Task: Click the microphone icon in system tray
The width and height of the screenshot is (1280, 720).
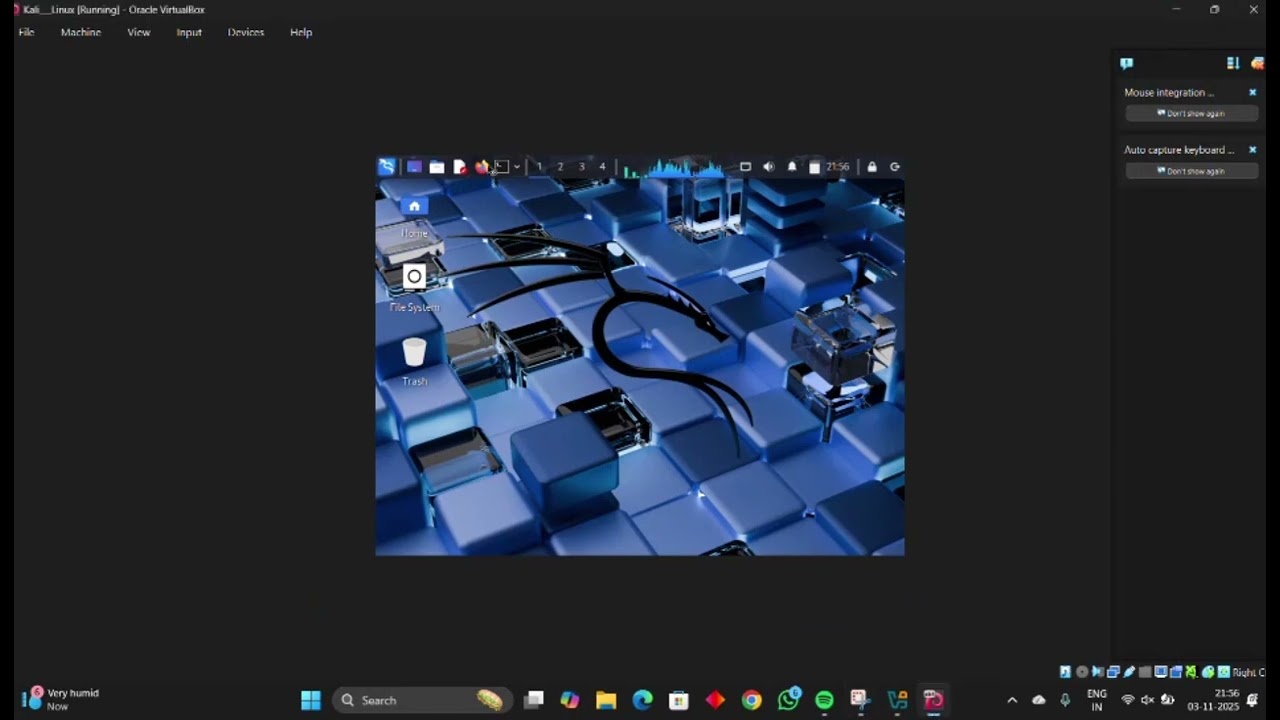Action: [1065, 700]
